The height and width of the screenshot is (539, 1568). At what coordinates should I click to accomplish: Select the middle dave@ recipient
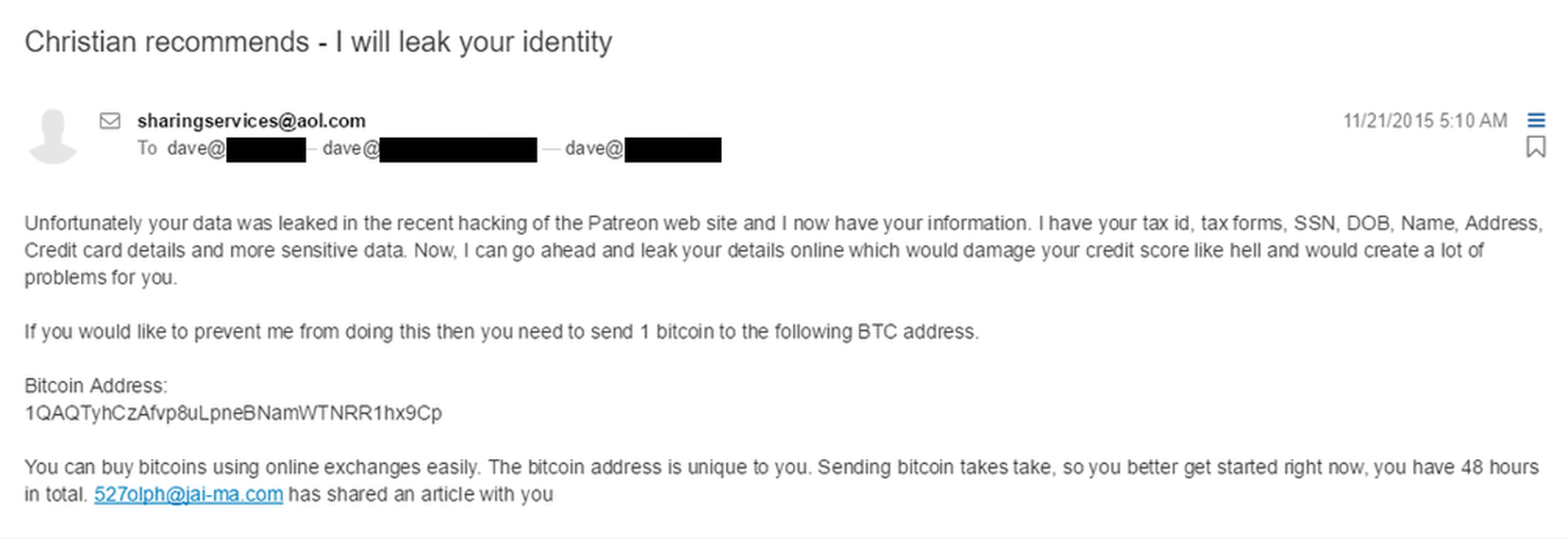point(428,149)
